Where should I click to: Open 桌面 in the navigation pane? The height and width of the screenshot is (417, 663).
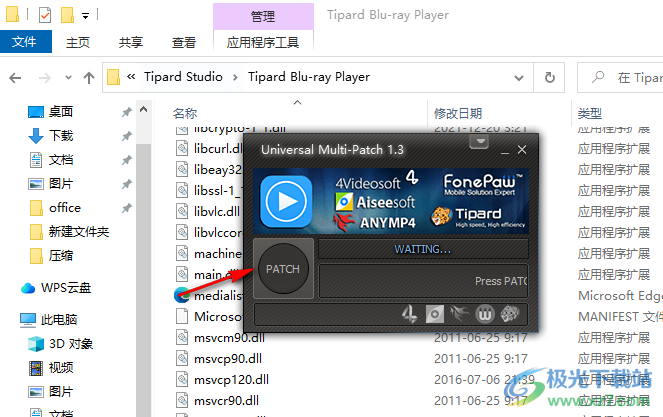click(x=61, y=112)
